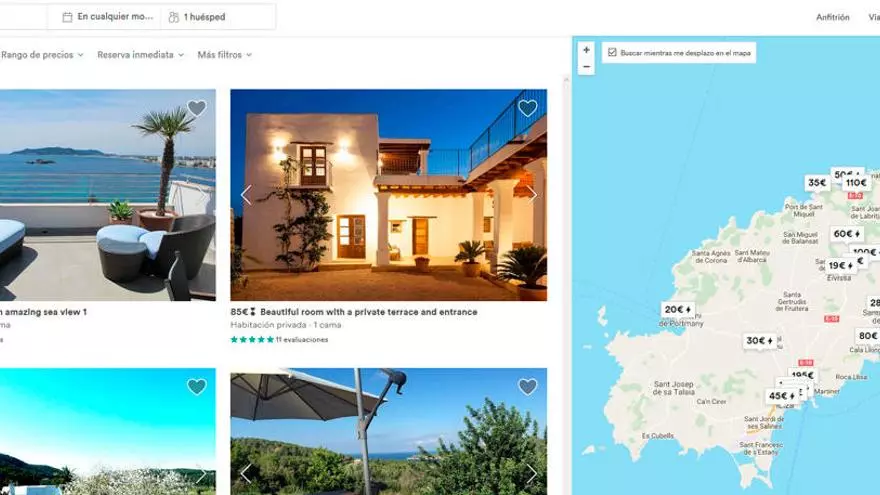Open the date picker En cualquier momento
The image size is (880, 495).
(x=108, y=17)
